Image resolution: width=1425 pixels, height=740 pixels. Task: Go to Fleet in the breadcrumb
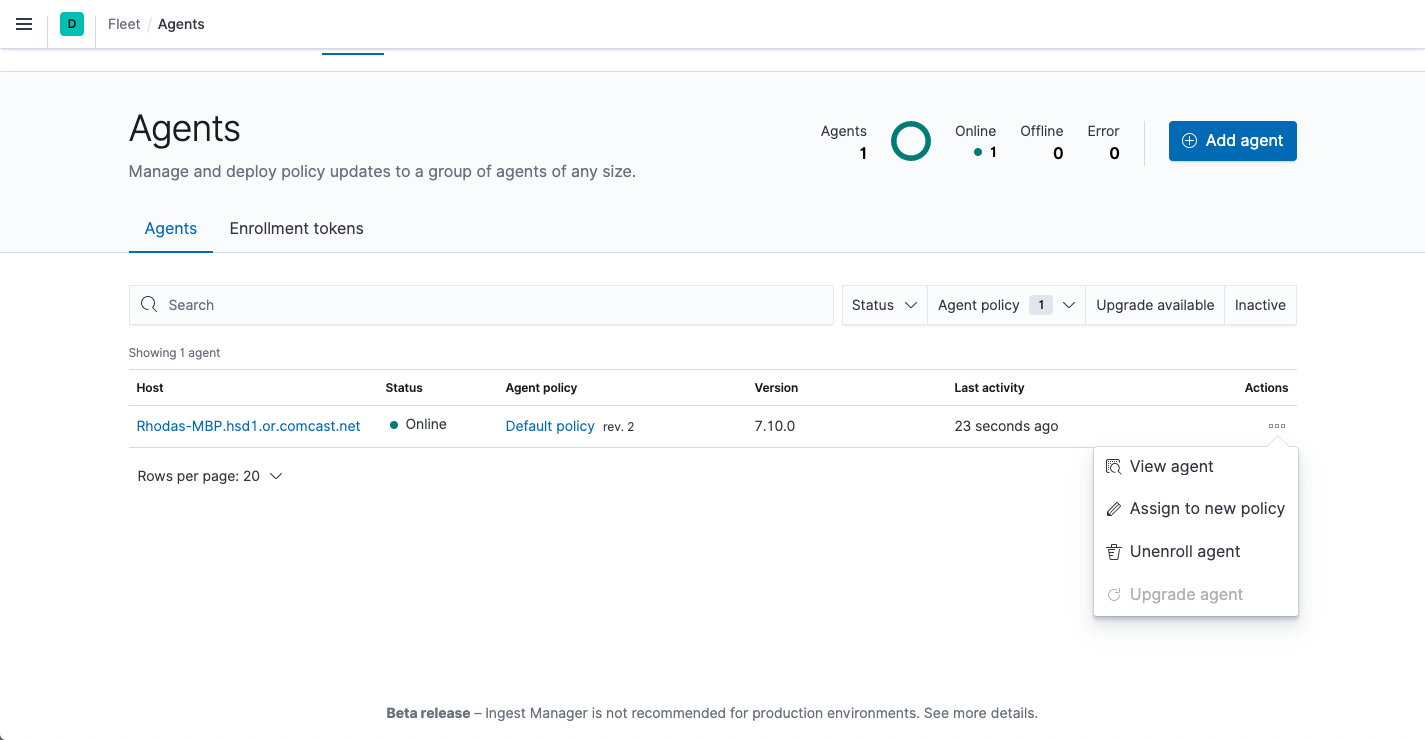124,24
